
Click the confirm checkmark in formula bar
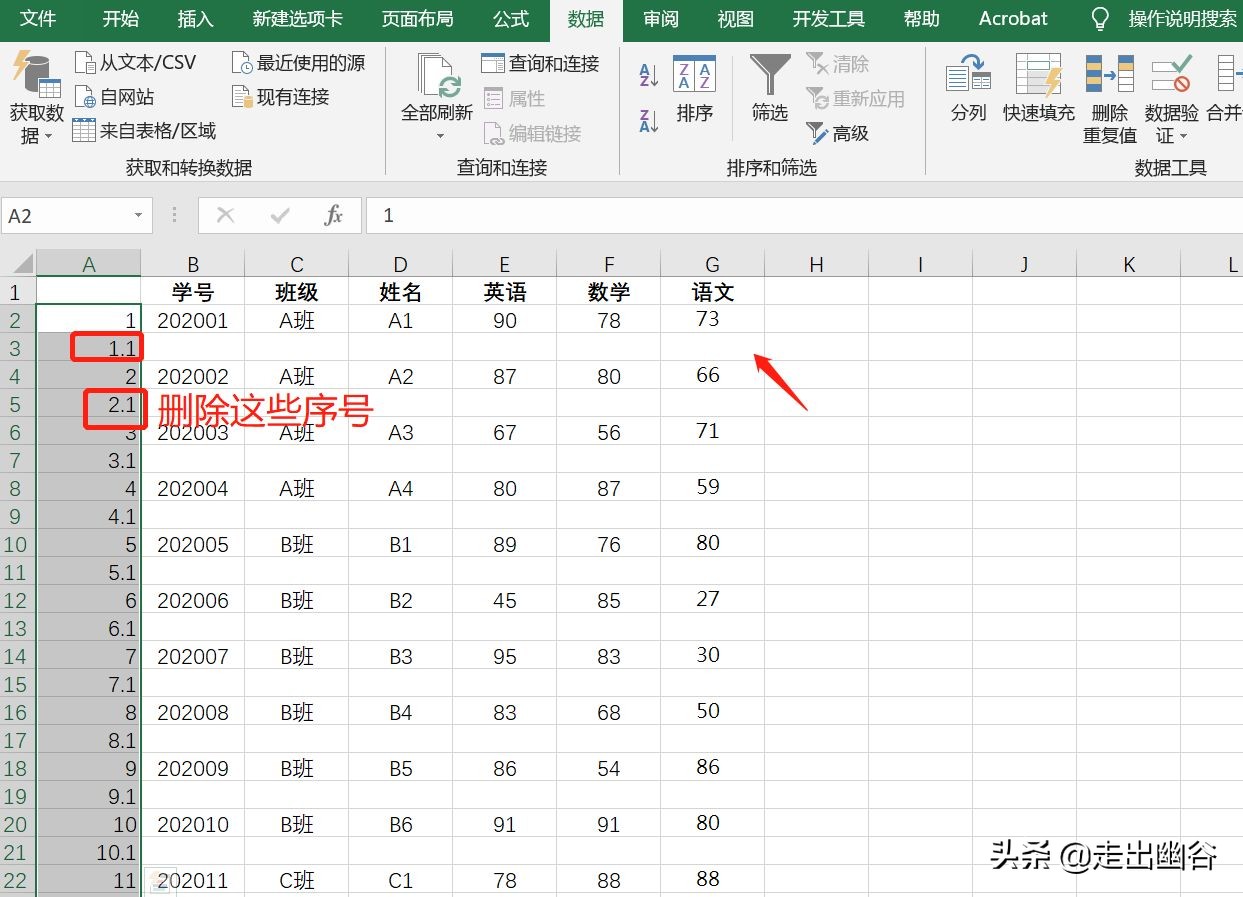280,215
